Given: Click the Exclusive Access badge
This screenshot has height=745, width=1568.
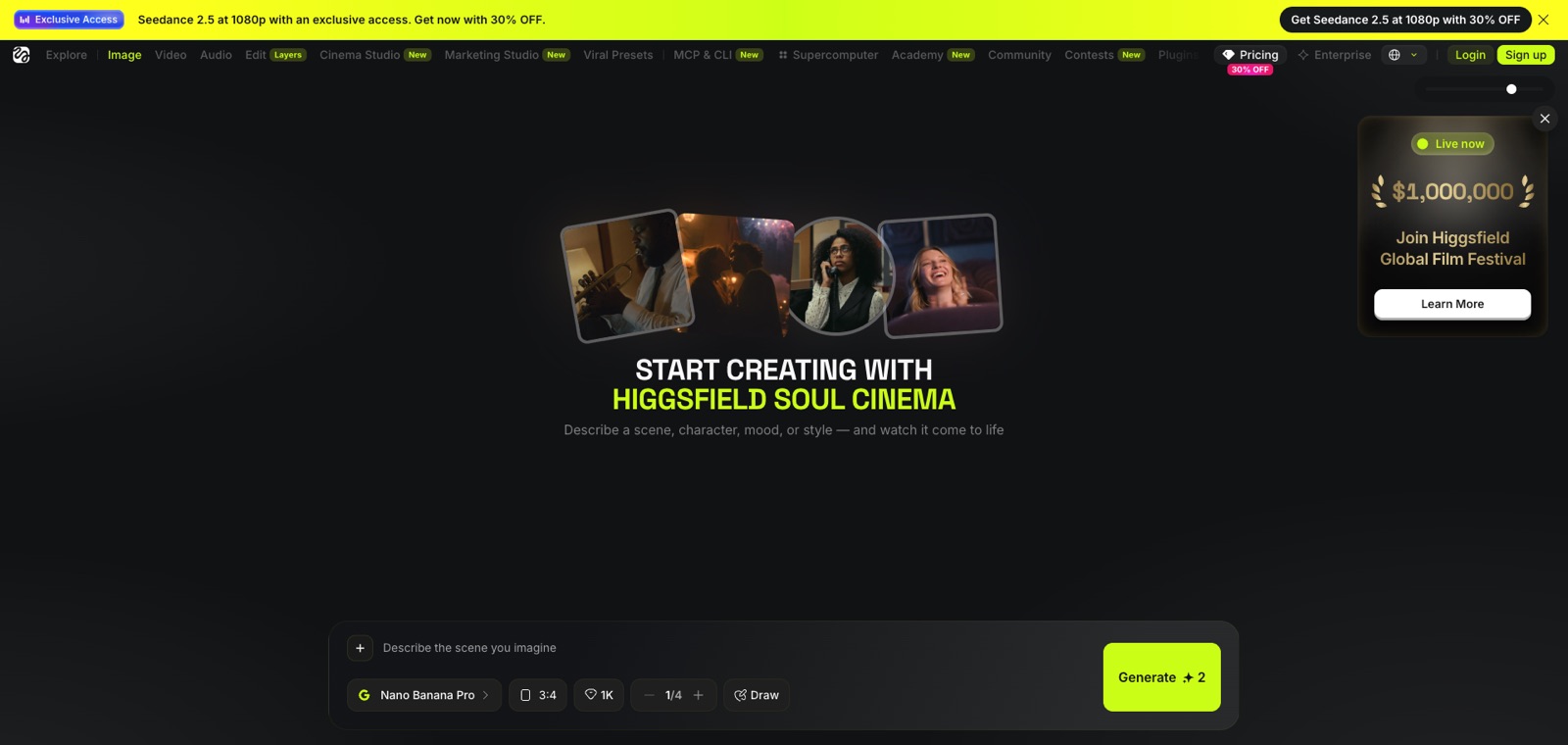Looking at the screenshot, I should tap(69, 20).
